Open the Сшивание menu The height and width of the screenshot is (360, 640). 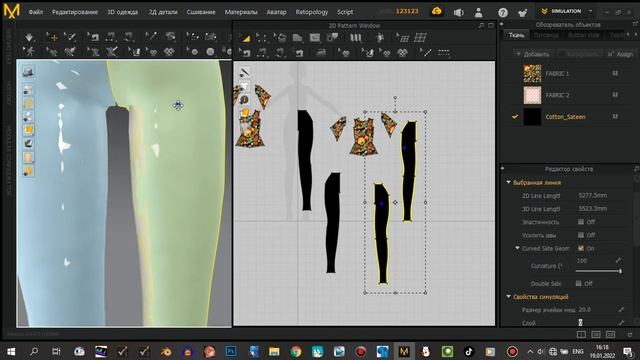point(201,12)
